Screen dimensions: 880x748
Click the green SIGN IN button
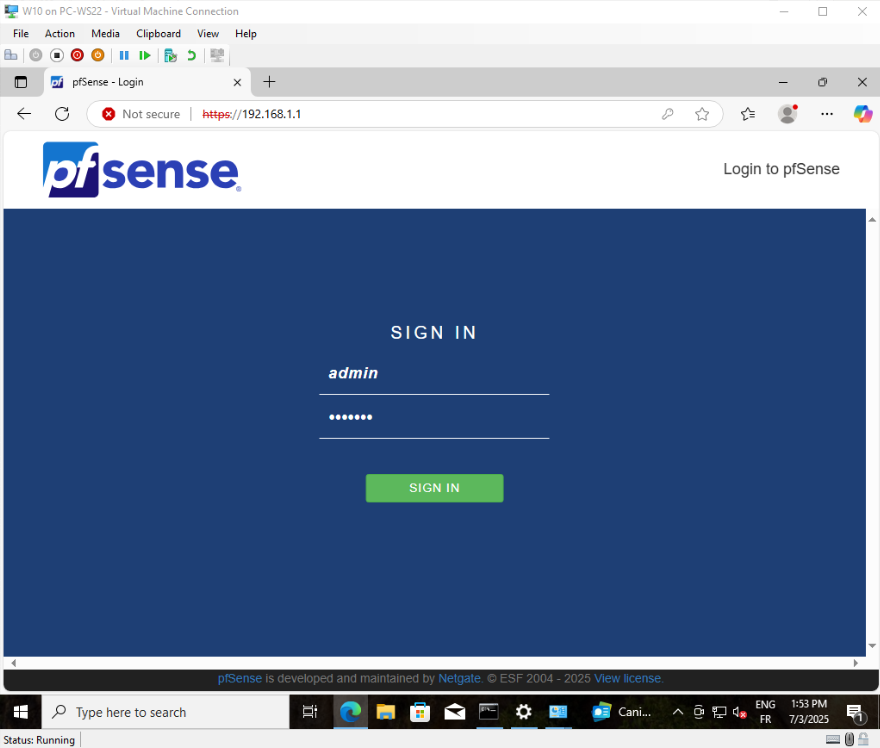click(x=434, y=488)
